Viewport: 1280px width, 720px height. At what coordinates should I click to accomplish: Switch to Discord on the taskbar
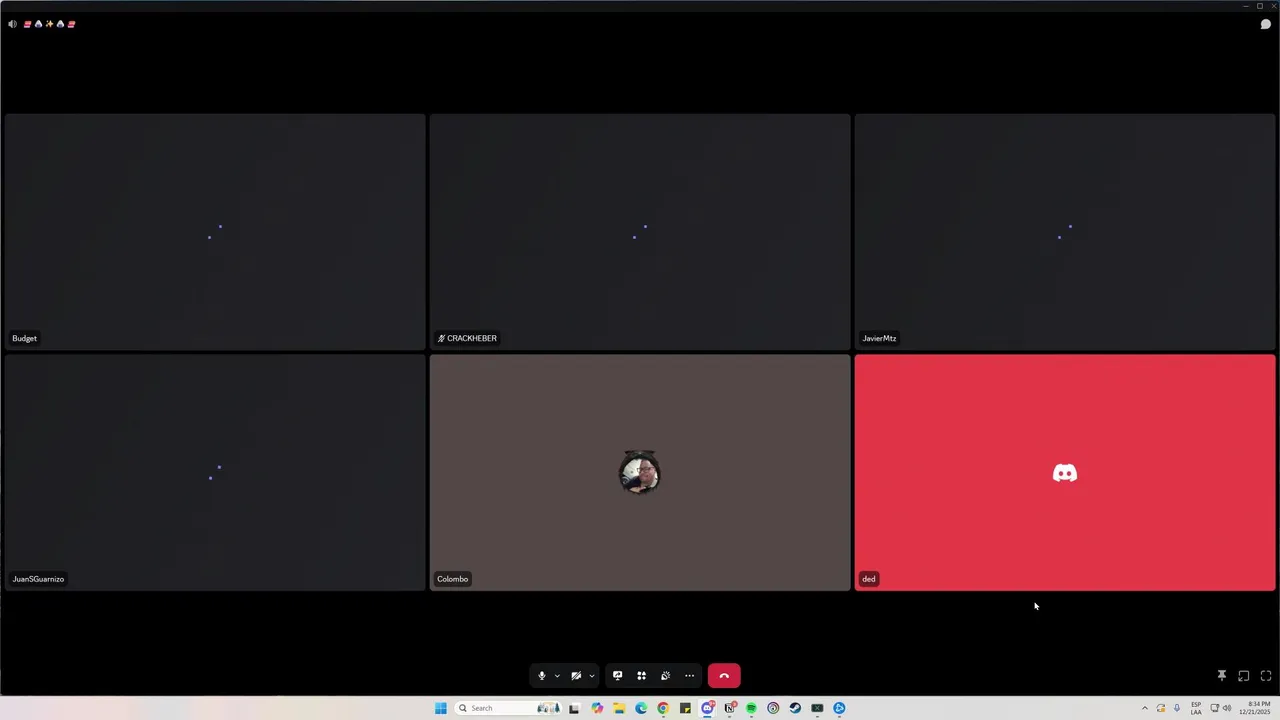(708, 708)
